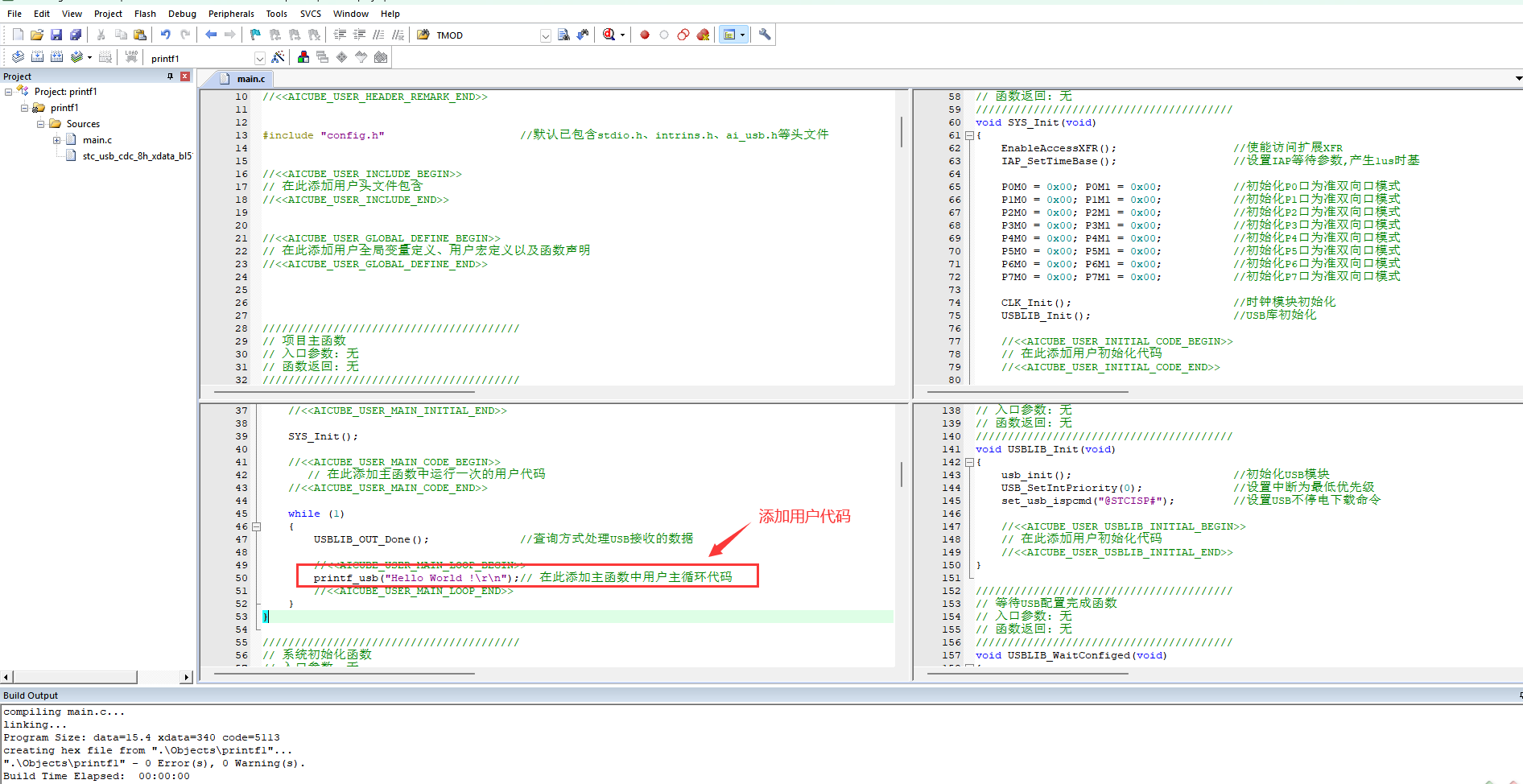Click Project panel scrollbar left arrow
This screenshot has width=1523, height=784.
[x=6, y=678]
